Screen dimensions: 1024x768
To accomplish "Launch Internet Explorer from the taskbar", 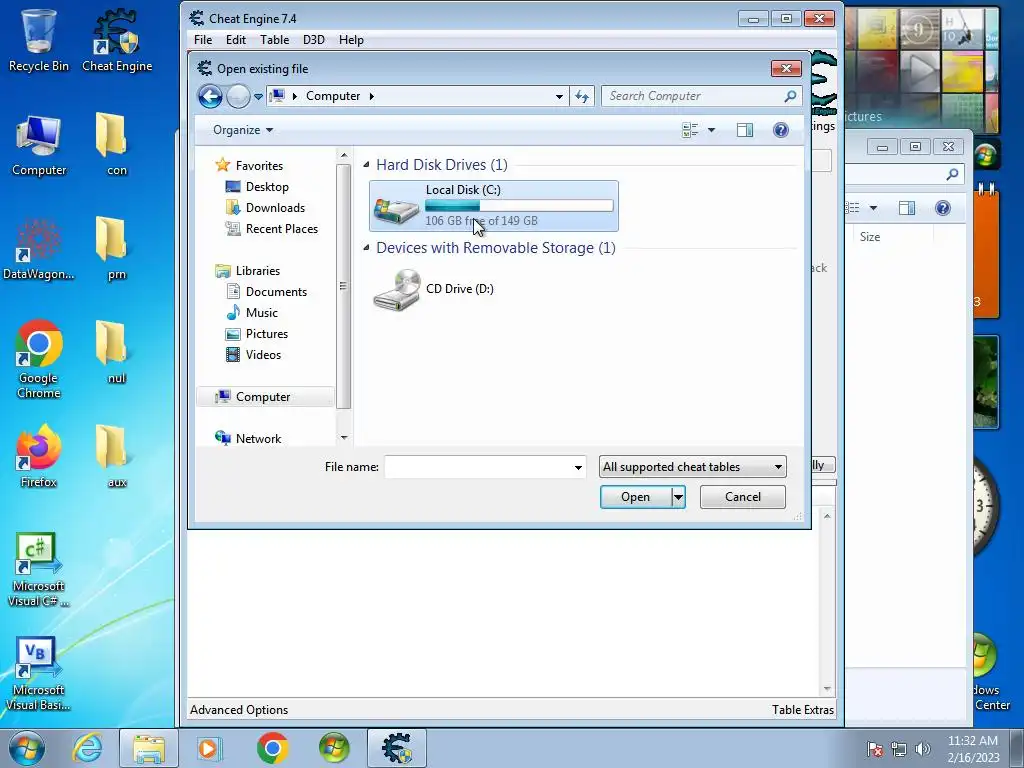I will [x=88, y=748].
